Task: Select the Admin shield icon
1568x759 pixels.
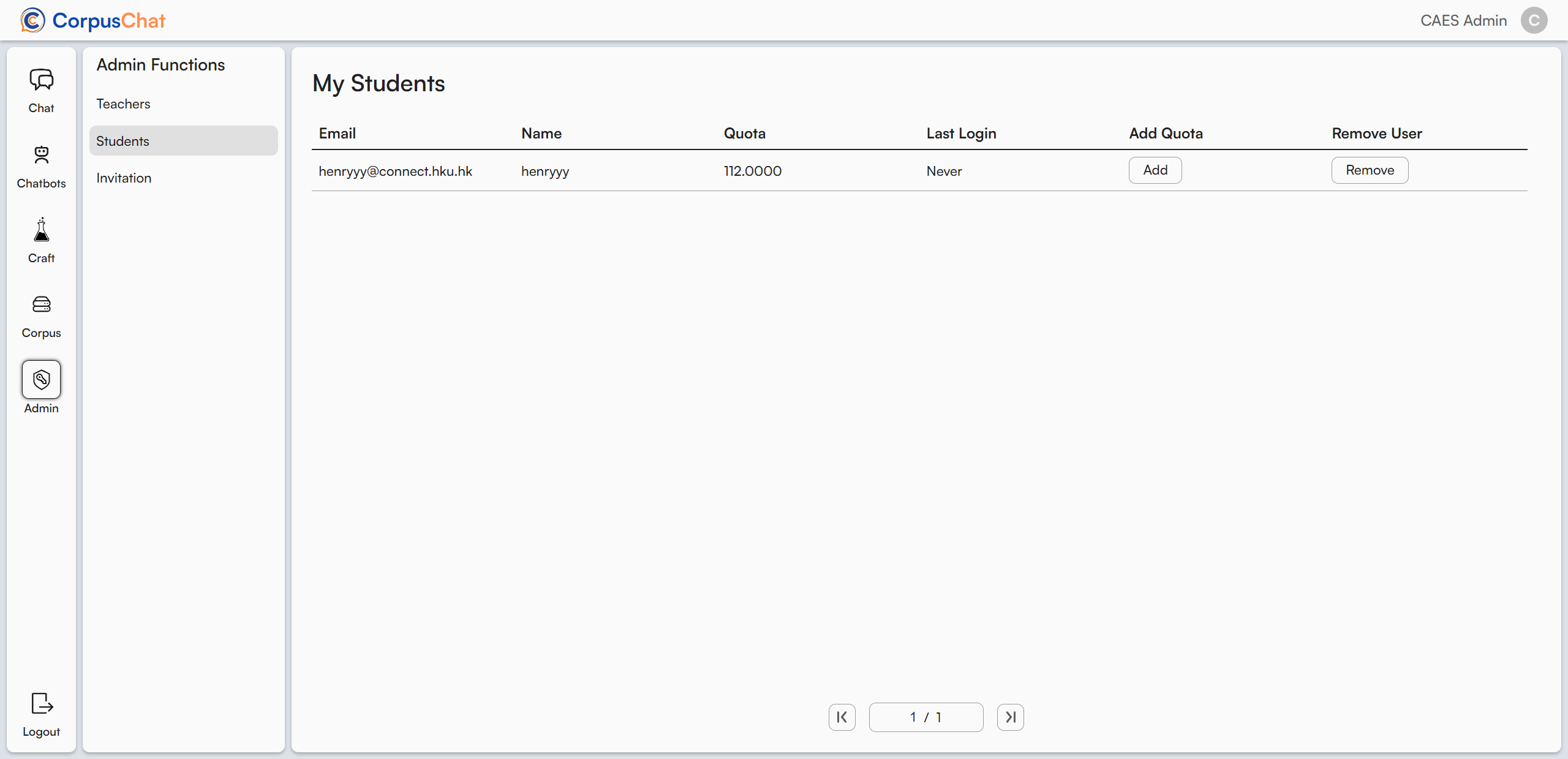Action: (x=41, y=380)
